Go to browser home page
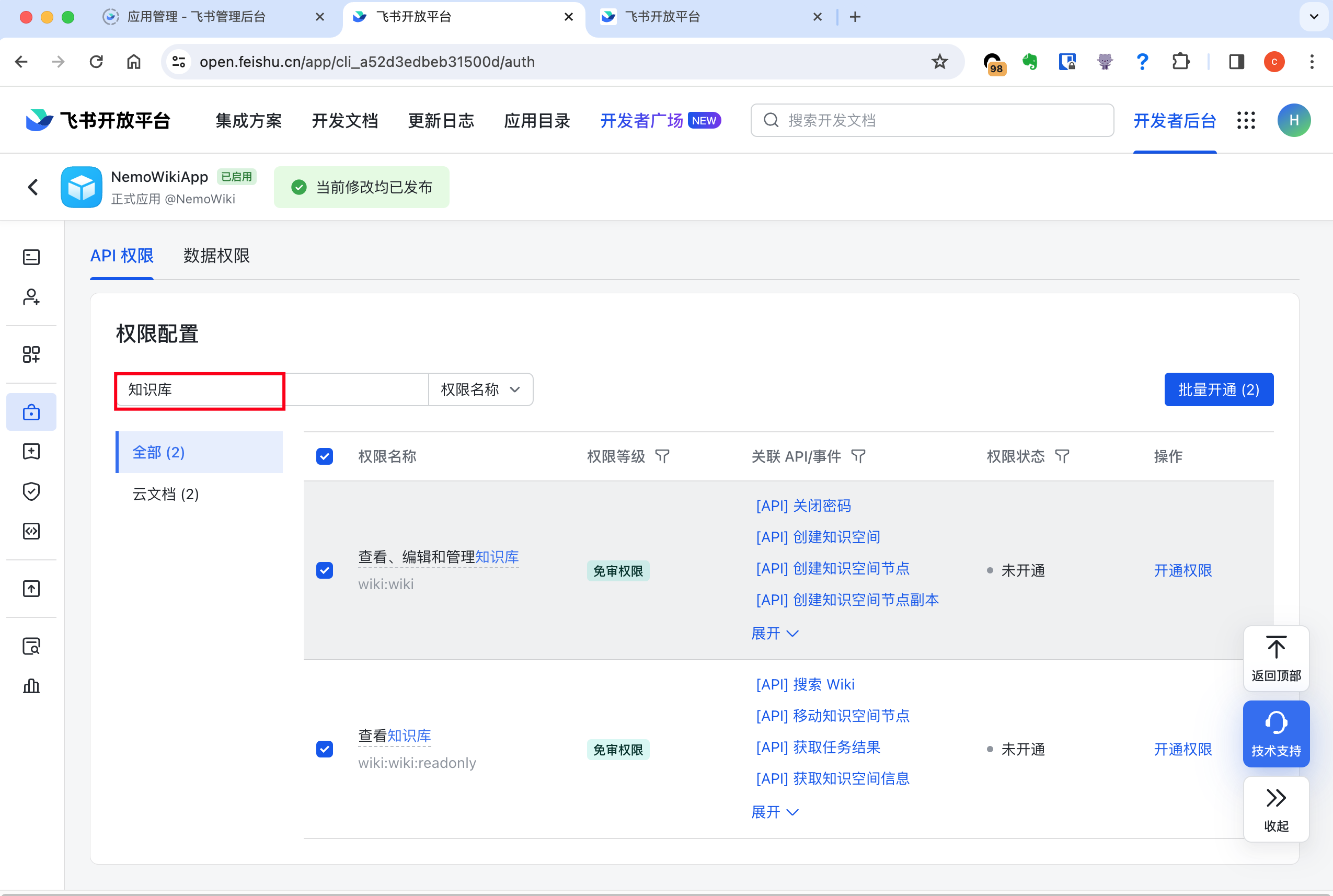The width and height of the screenshot is (1333, 896). click(x=134, y=62)
